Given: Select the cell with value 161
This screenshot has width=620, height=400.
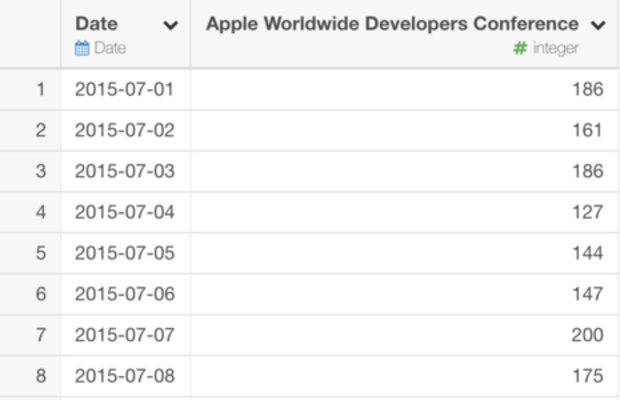Looking at the screenshot, I should pos(587,130).
